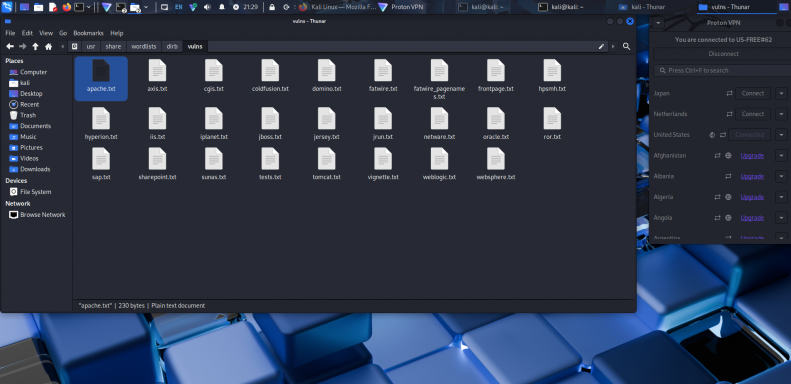Expand Afghanistan server list dropdown
The image size is (791, 384).
coord(781,155)
